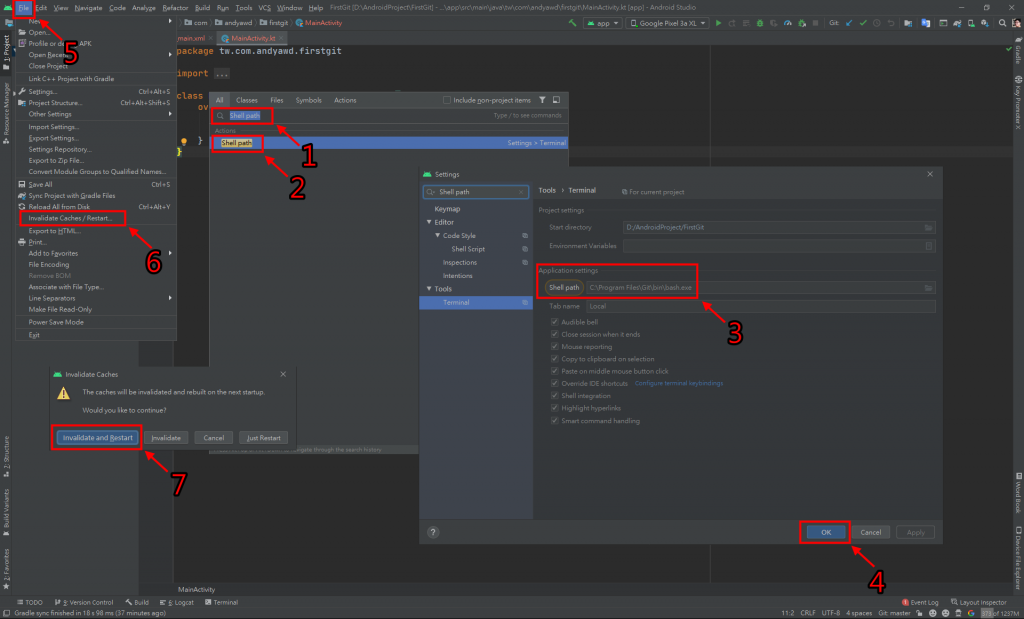The image size is (1024, 619).
Task: Click the Shell path text field
Action: point(760,287)
